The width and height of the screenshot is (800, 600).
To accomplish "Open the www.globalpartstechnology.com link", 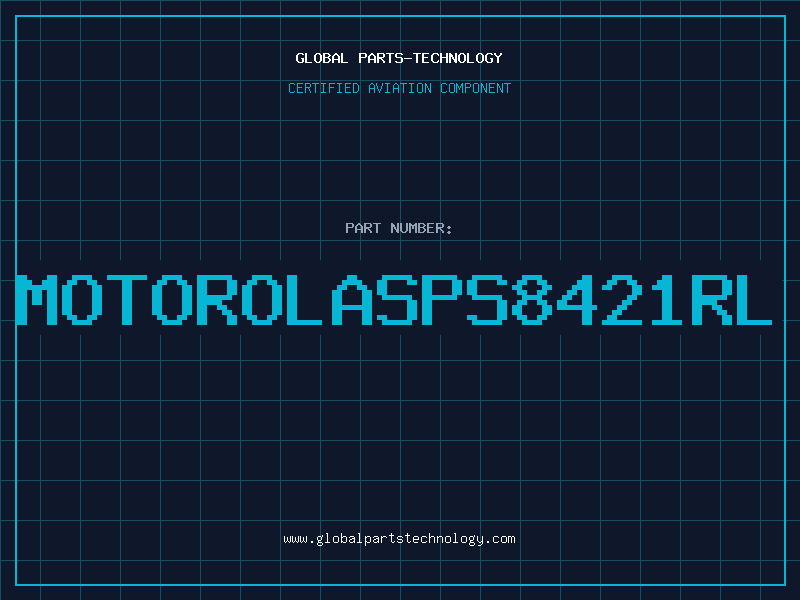I will pos(399,539).
